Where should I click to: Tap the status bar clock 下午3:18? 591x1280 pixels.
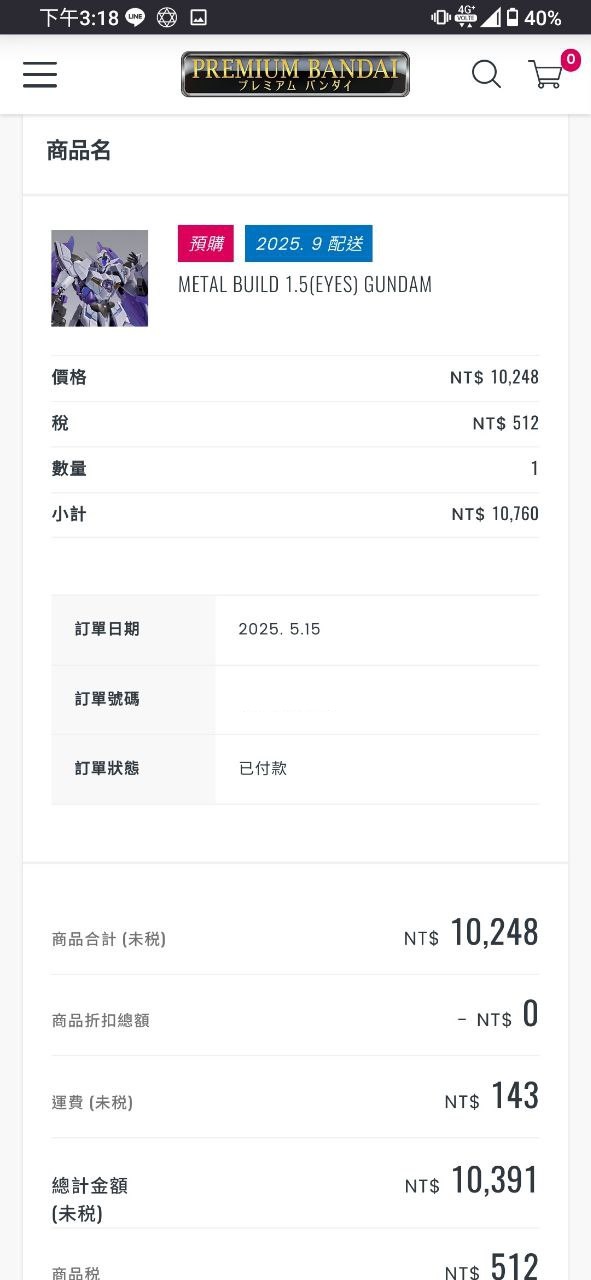(x=79, y=17)
